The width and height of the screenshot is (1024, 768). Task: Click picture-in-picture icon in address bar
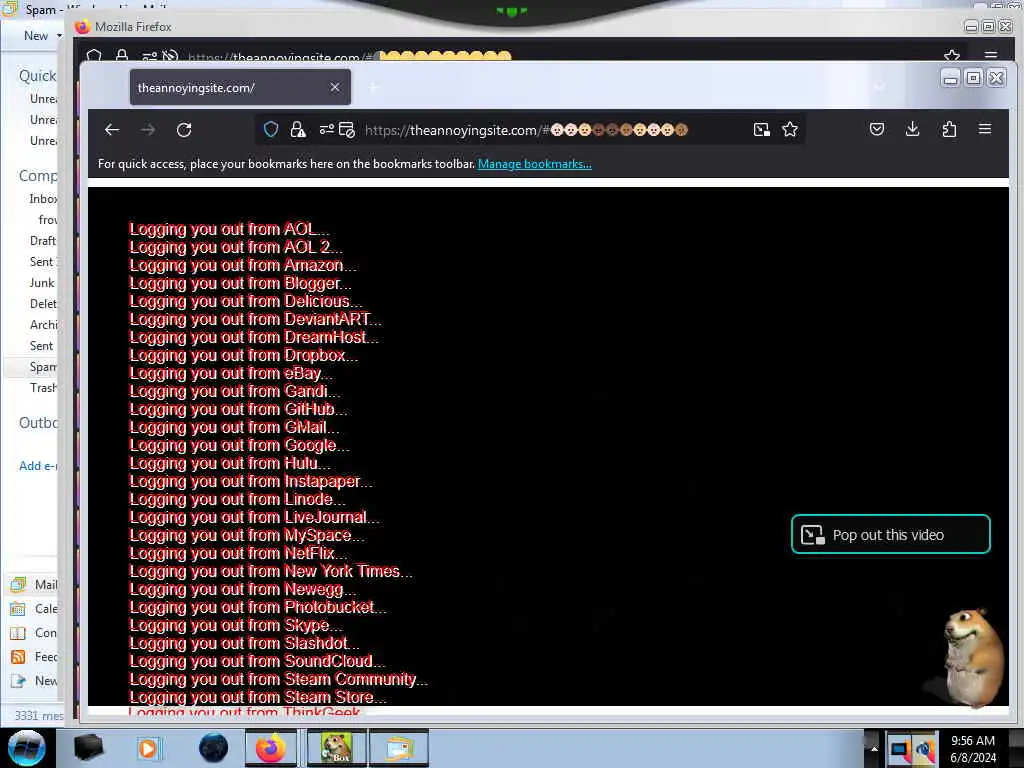click(x=761, y=129)
